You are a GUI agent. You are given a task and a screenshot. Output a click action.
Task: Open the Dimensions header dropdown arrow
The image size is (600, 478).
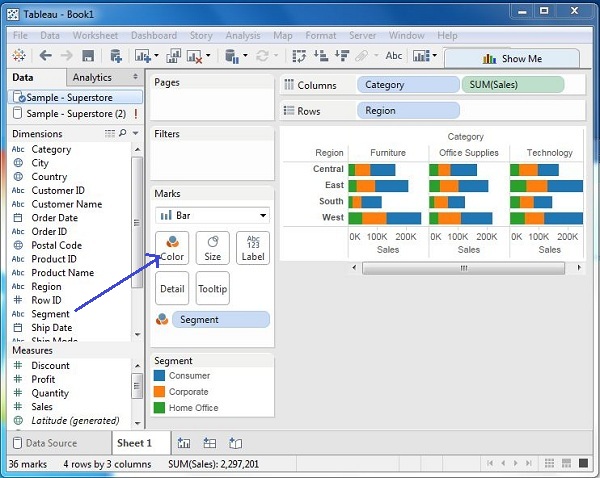(x=135, y=133)
